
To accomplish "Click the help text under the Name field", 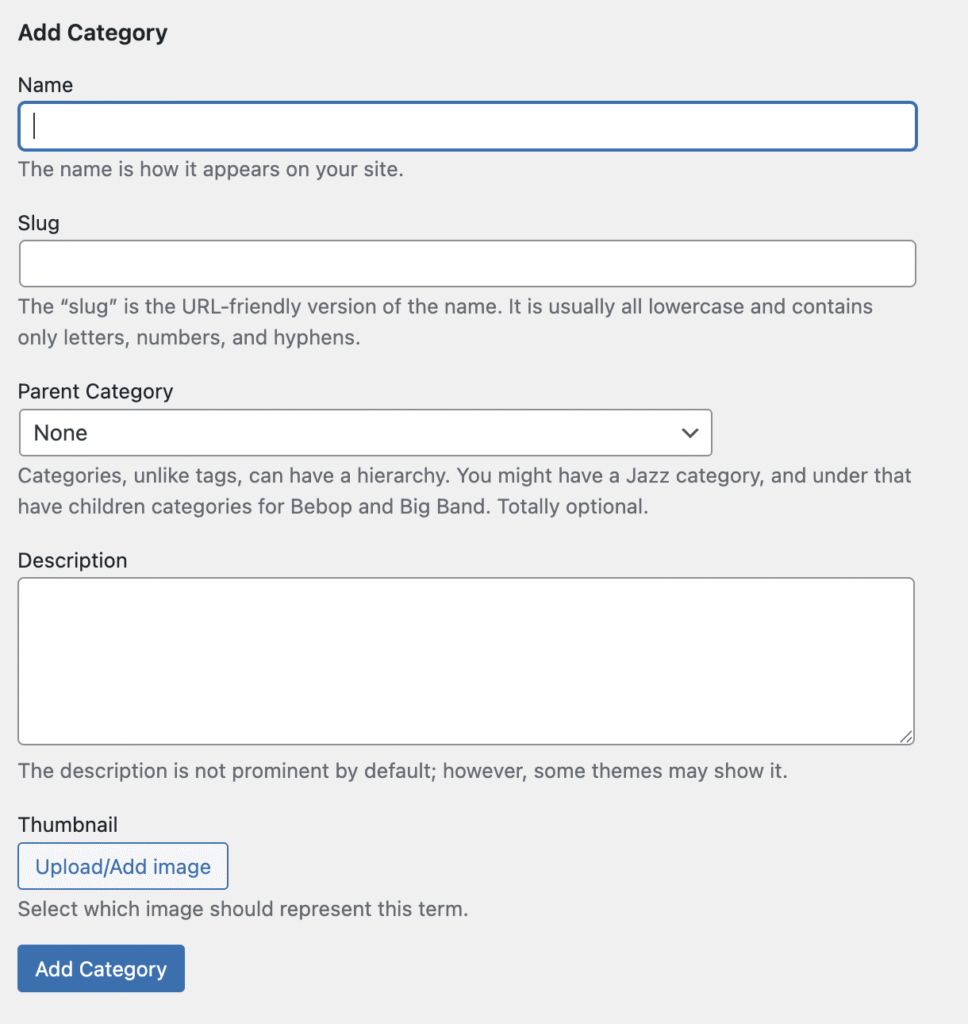I will pyautogui.click(x=210, y=169).
